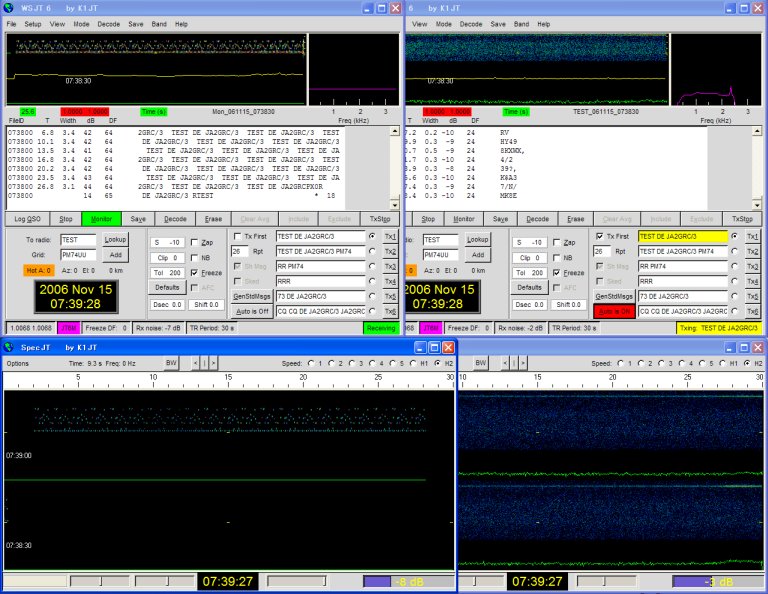This screenshot has height=594, width=768.
Task: Click Log QSO button
Action: 27,219
